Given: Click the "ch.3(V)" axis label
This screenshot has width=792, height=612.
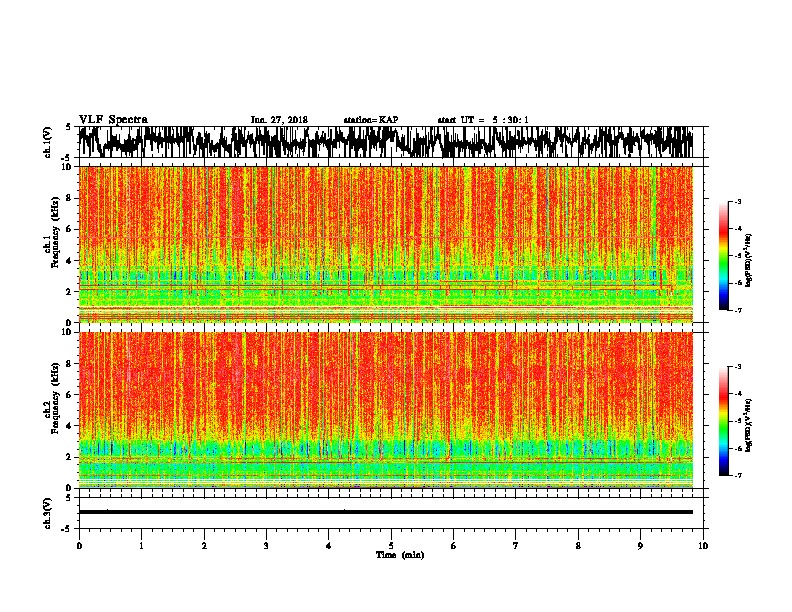Looking at the screenshot, I should [48, 513].
